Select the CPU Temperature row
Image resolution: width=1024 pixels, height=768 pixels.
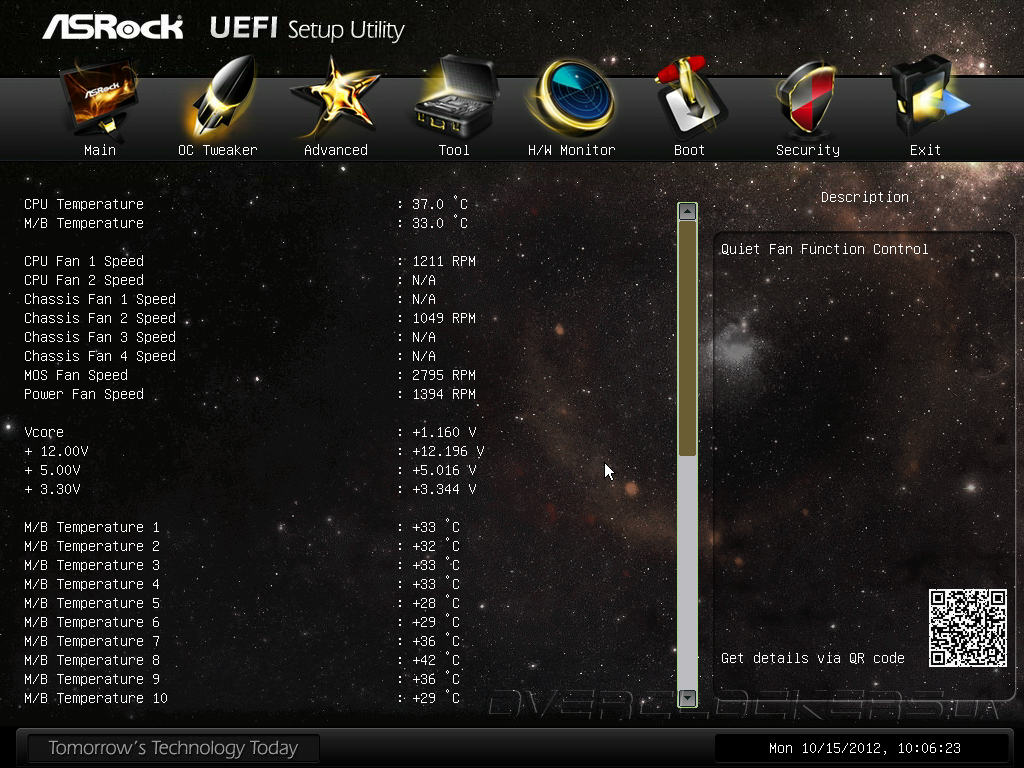pyautogui.click(x=246, y=204)
